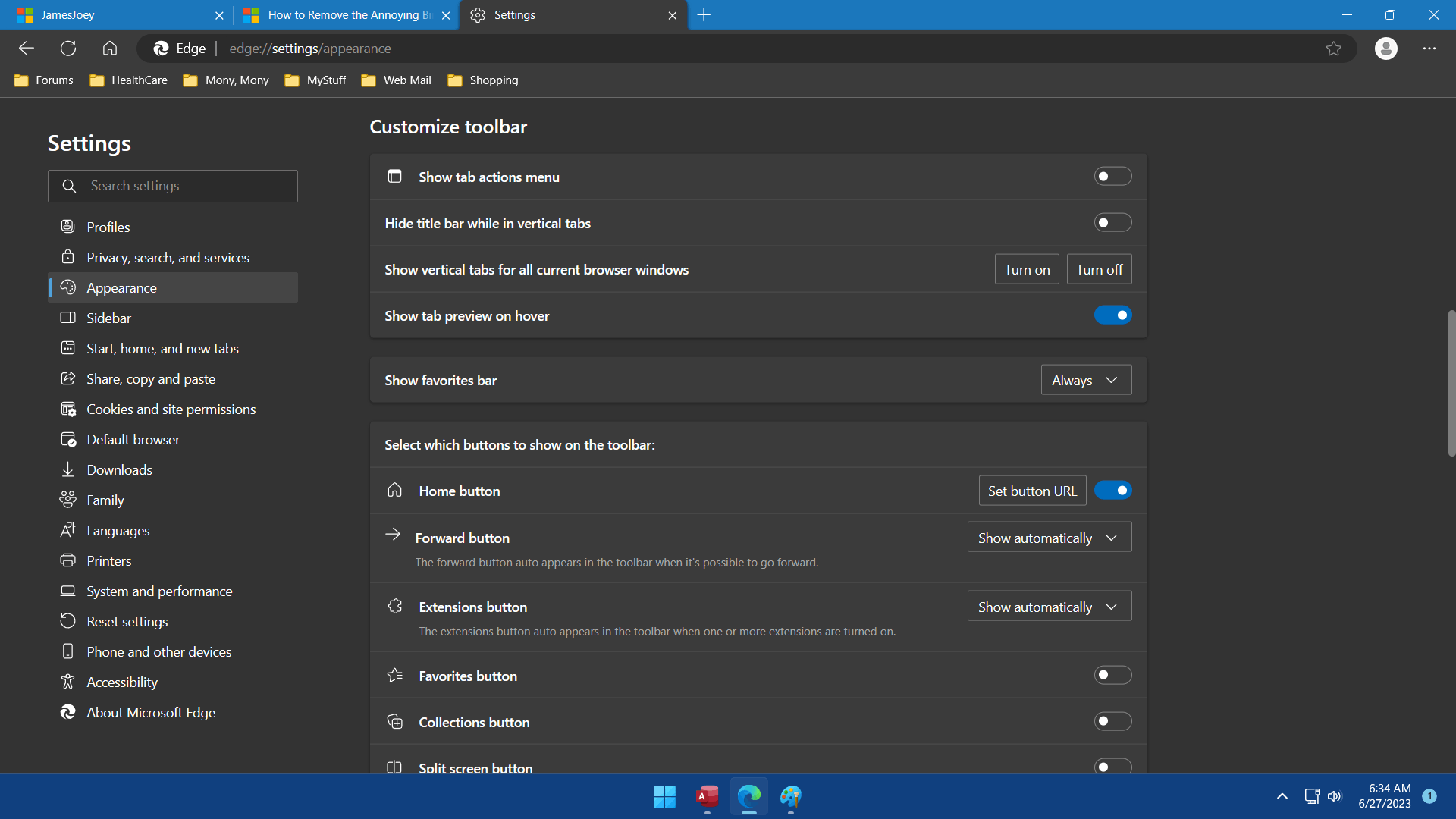
Task: Click the favorites star in address bar
Action: (x=1333, y=49)
